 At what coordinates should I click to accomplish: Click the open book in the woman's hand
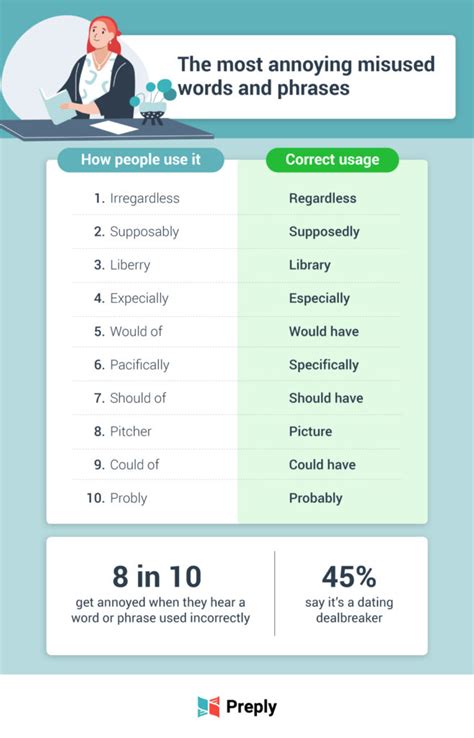tap(56, 105)
